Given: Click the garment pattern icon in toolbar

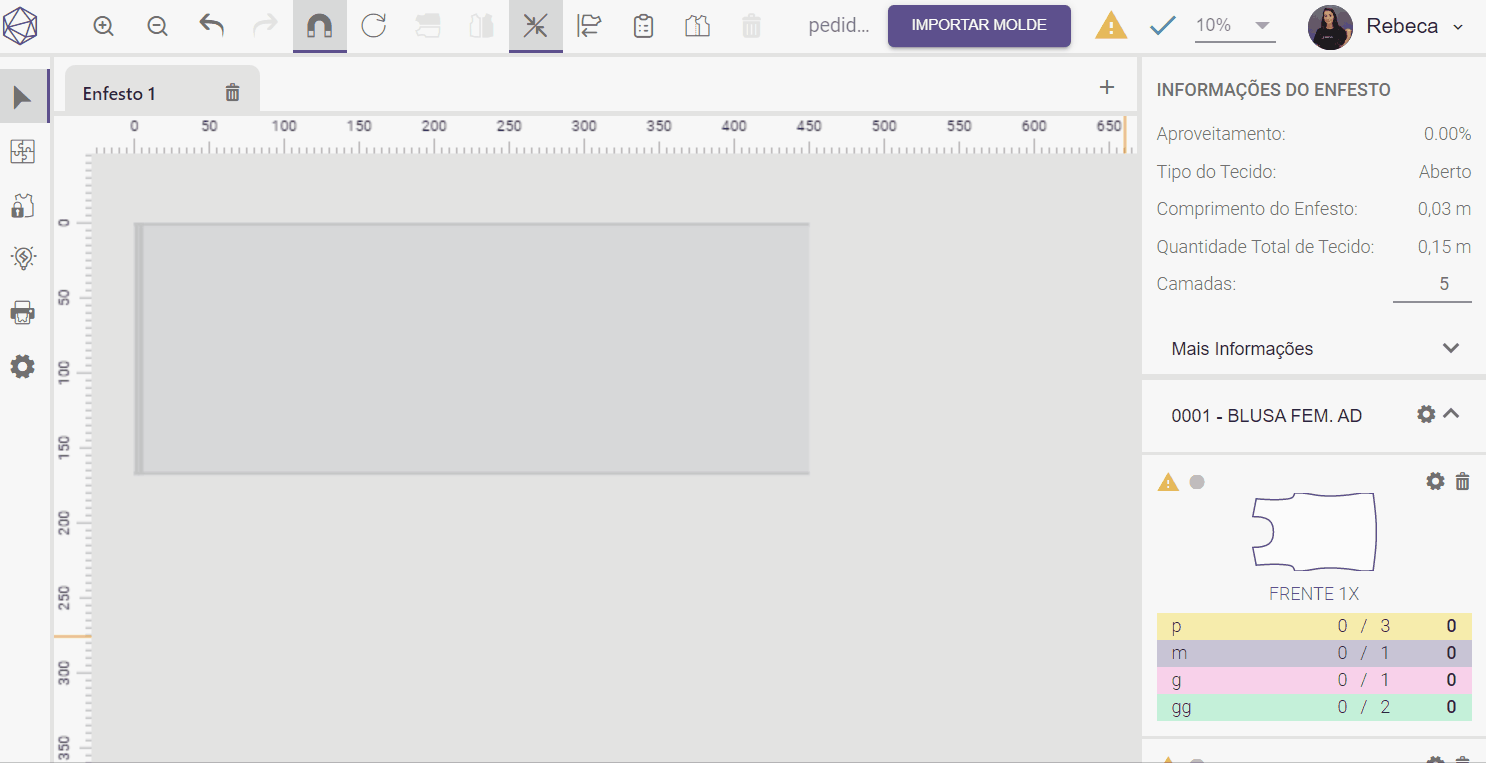Looking at the screenshot, I should (x=698, y=26).
